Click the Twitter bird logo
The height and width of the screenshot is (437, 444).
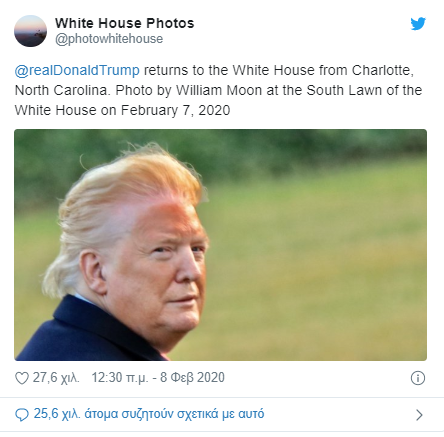418,24
